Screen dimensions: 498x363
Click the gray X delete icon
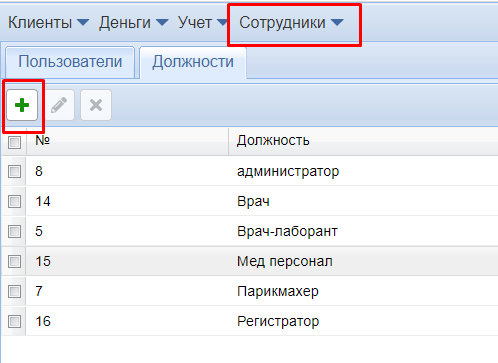[x=96, y=105]
